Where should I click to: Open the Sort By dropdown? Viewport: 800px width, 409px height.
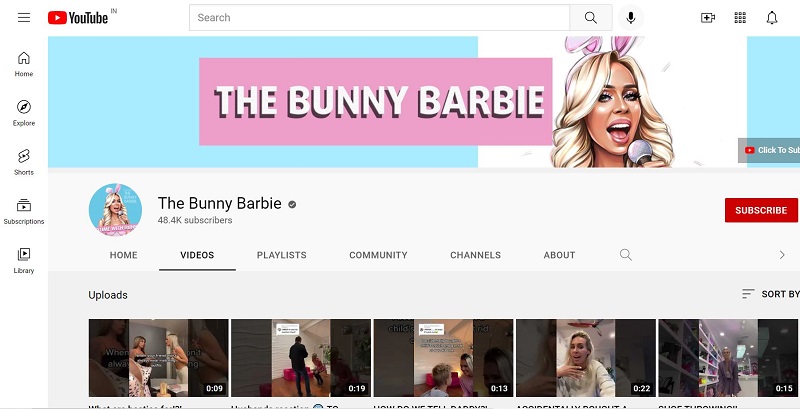coord(770,294)
